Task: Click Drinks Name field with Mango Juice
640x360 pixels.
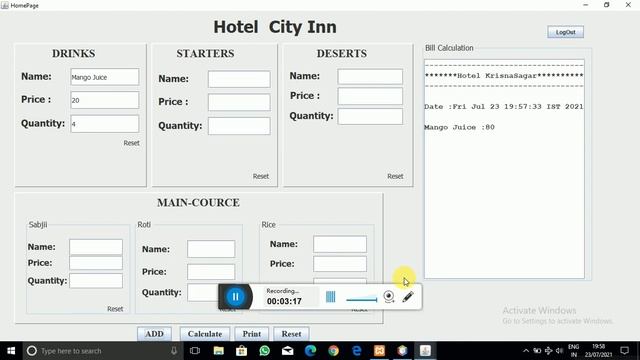Action: click(104, 77)
